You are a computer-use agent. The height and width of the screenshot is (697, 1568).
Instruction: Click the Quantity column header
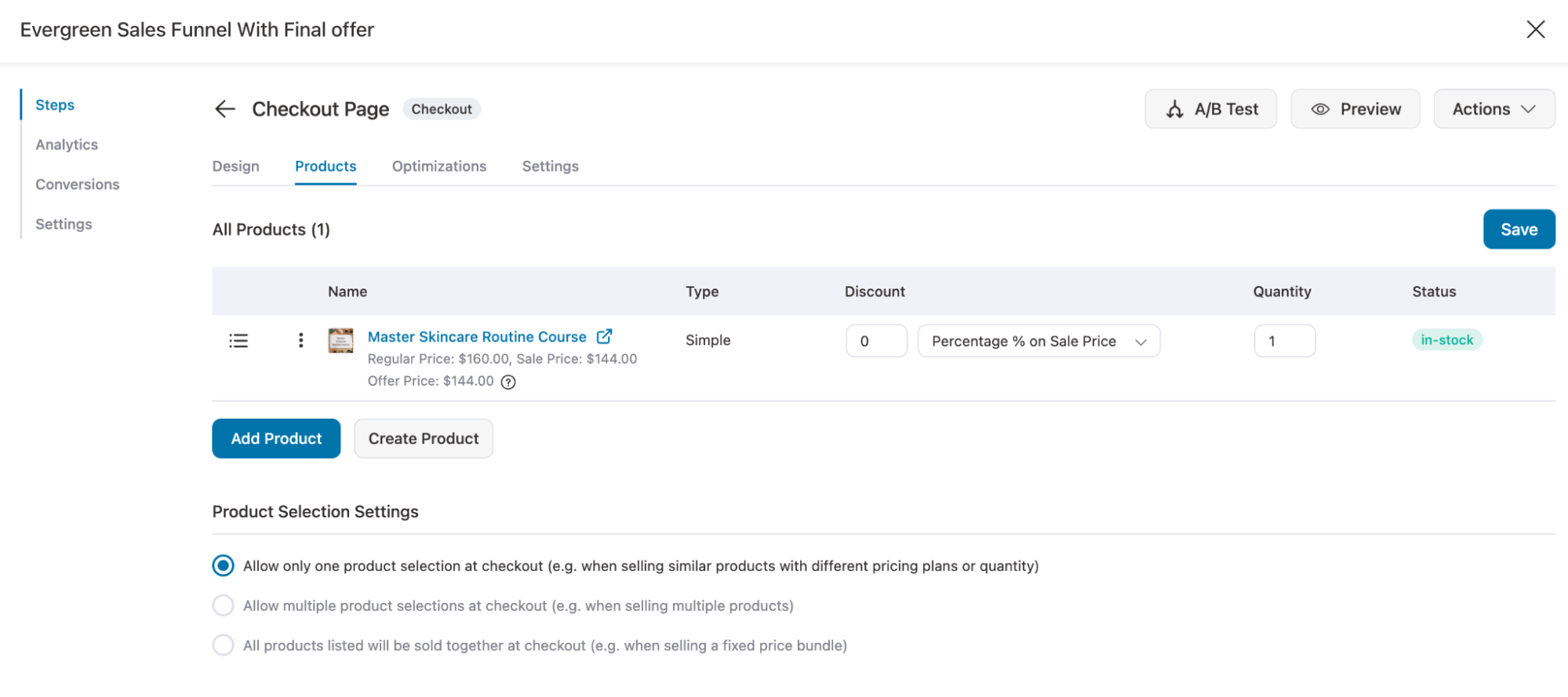point(1282,292)
